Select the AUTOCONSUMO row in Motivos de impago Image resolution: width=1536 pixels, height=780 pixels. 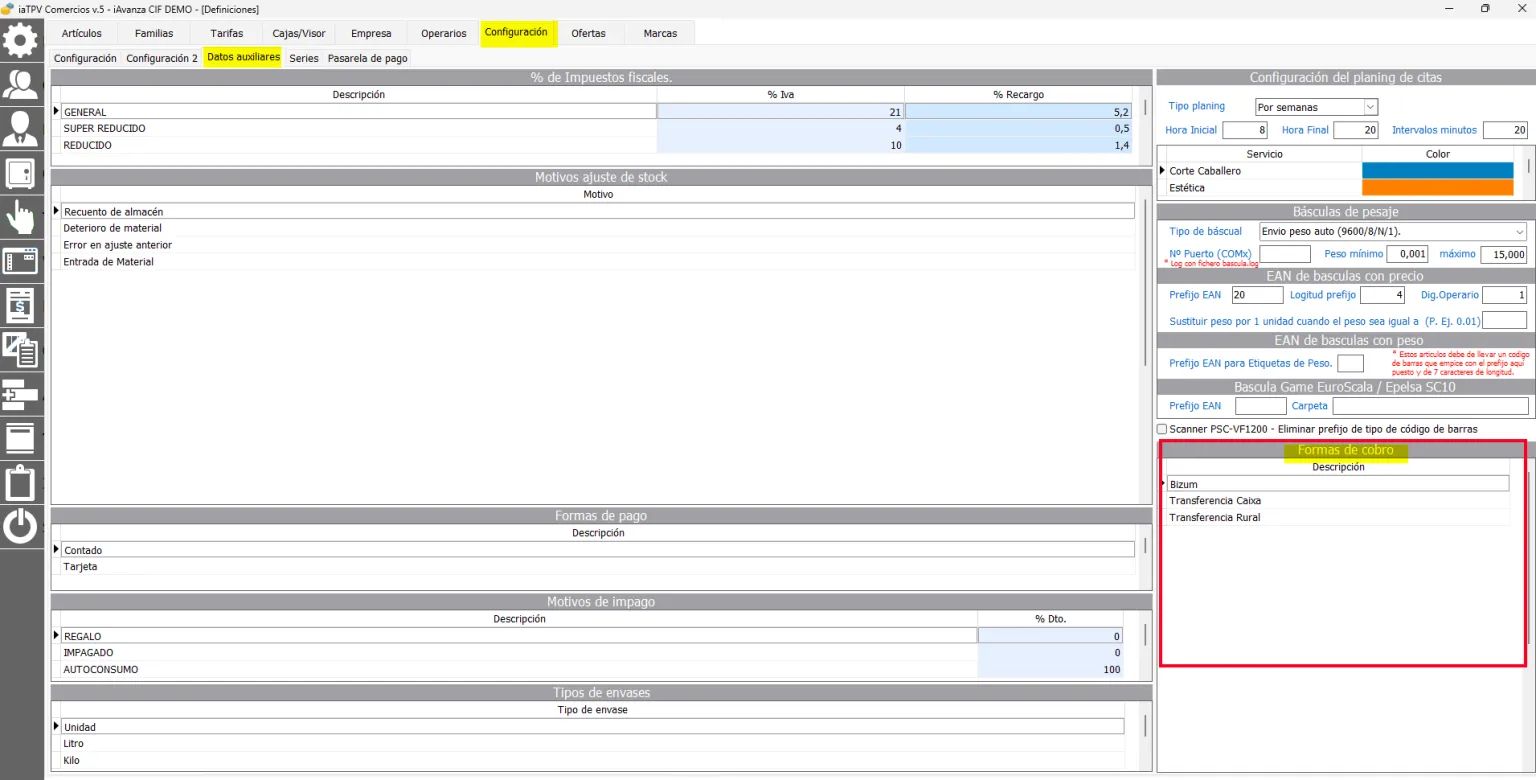[592, 669]
